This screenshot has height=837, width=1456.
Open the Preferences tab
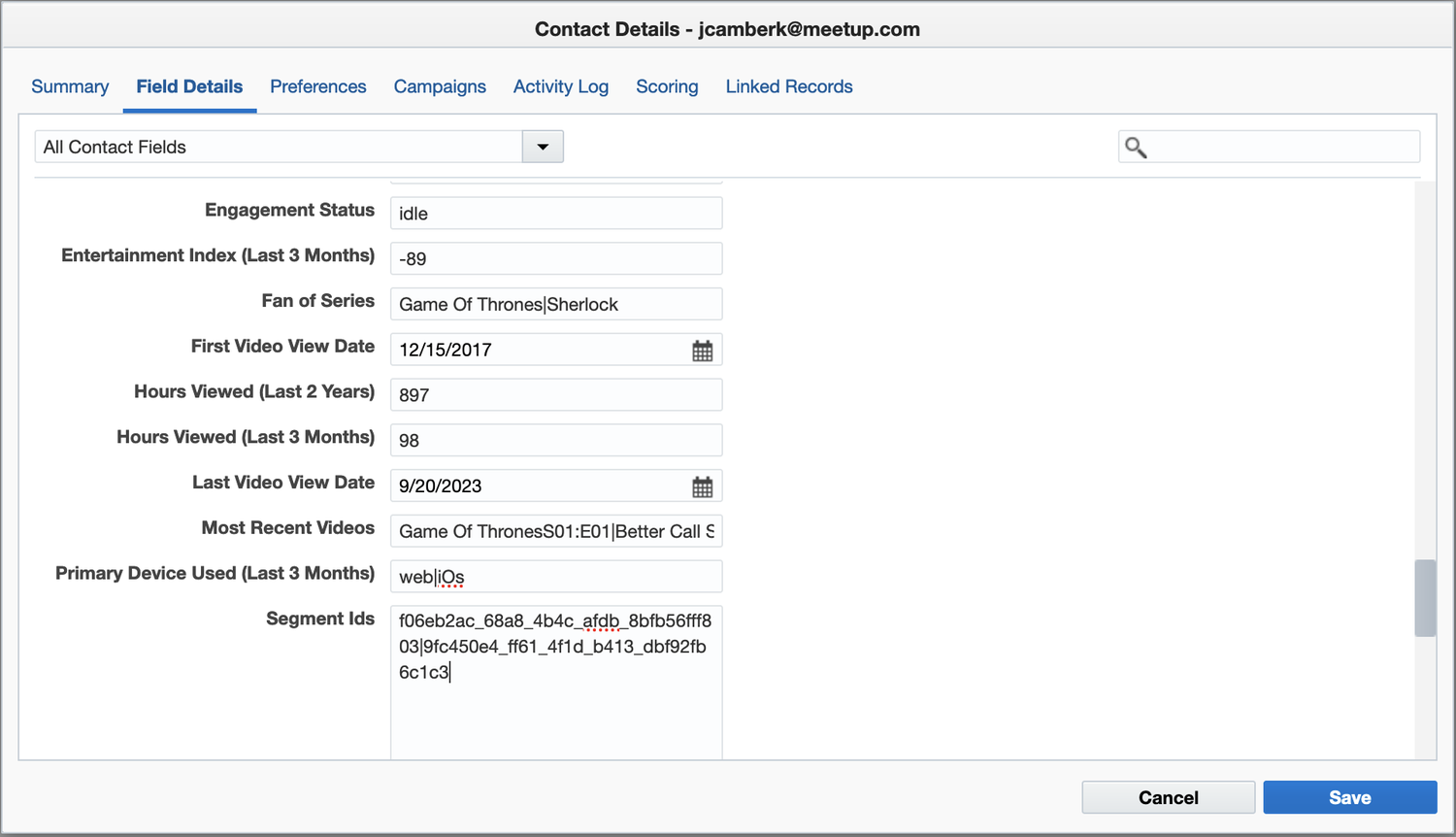point(317,86)
